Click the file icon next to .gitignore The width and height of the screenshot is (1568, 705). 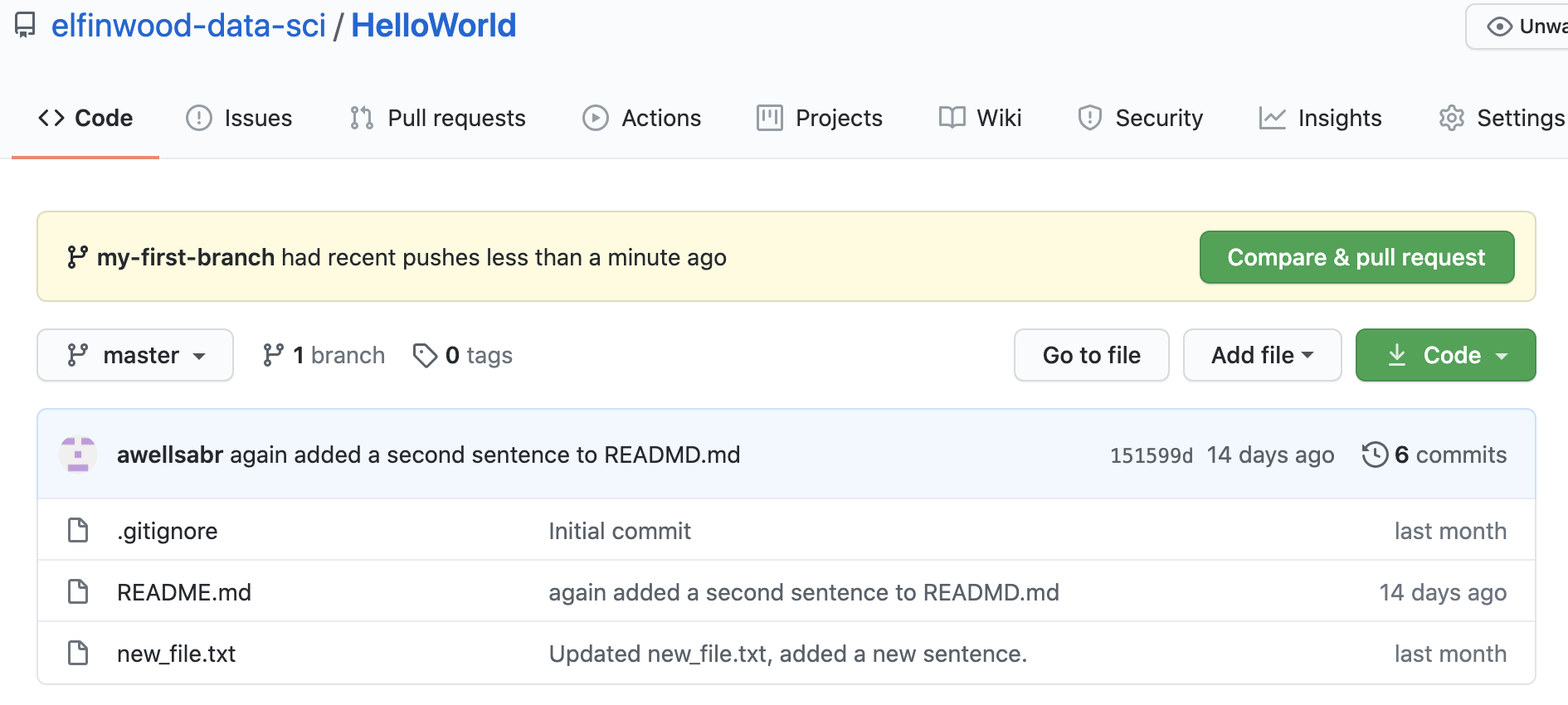[78, 530]
